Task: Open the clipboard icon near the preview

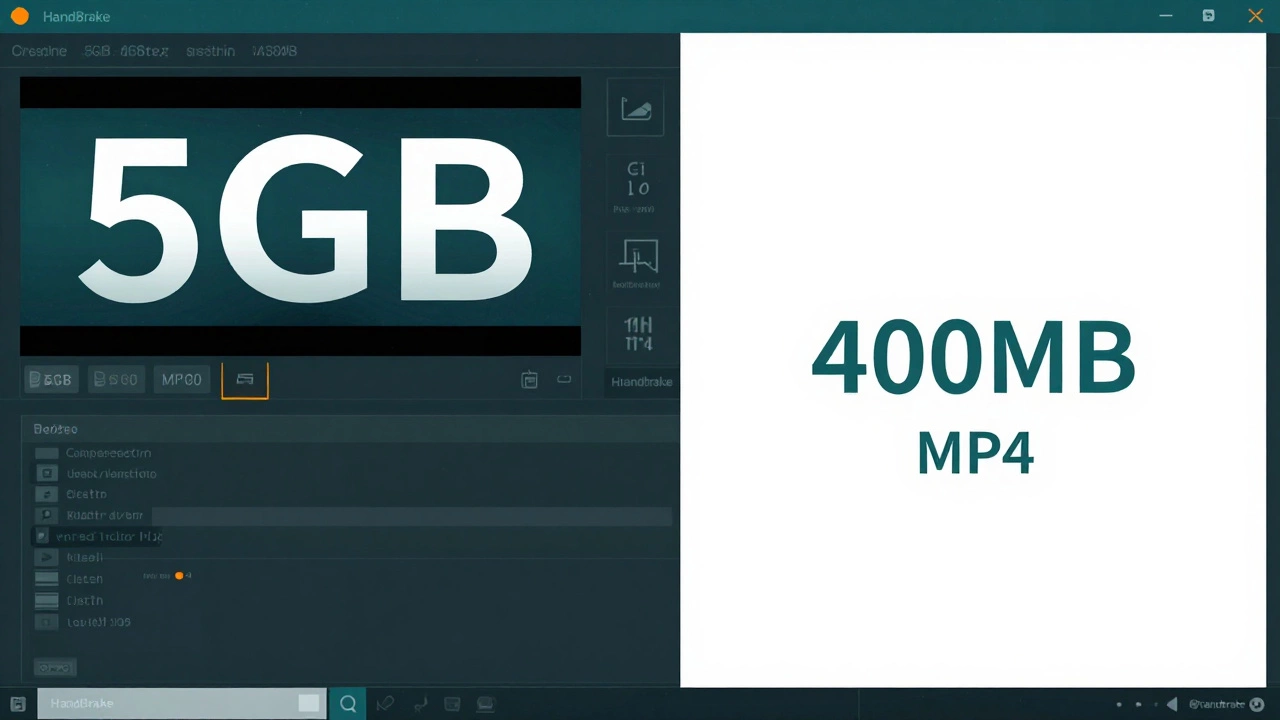Action: tap(529, 379)
